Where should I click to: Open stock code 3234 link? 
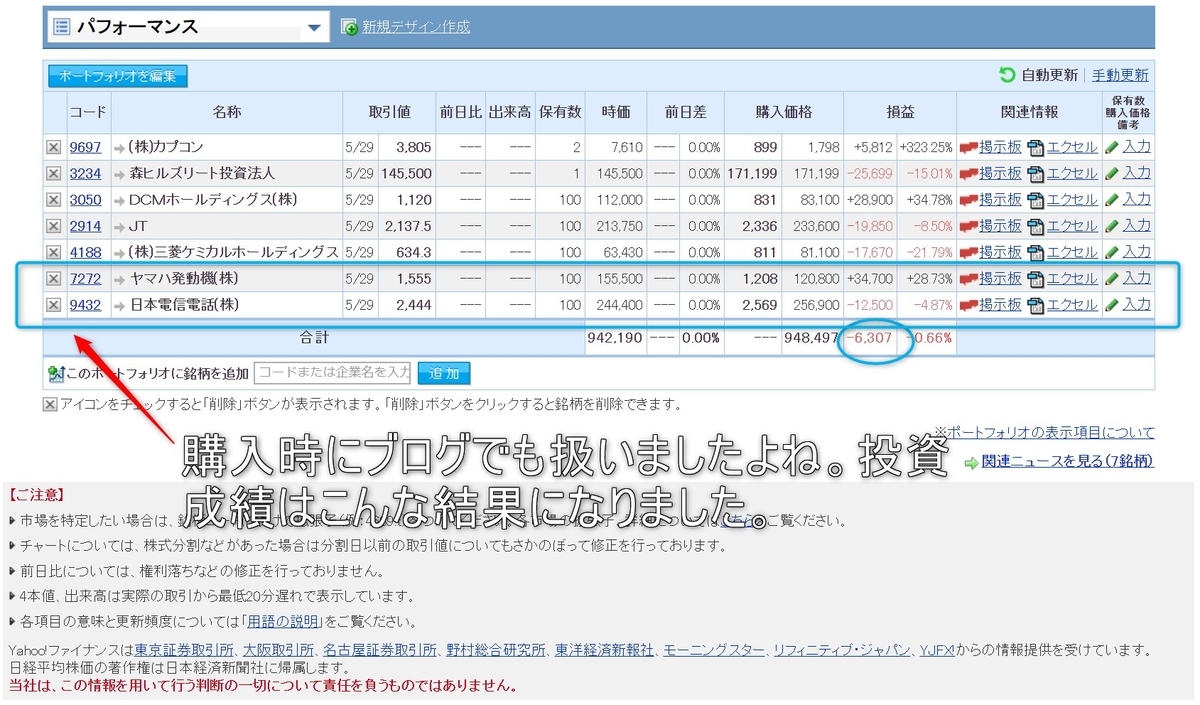coord(86,173)
